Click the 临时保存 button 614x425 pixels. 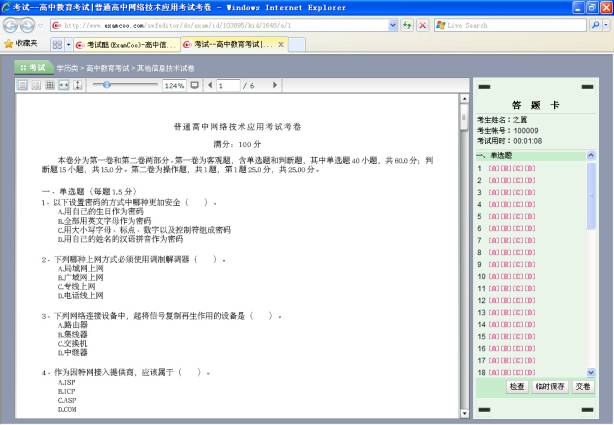coord(550,386)
